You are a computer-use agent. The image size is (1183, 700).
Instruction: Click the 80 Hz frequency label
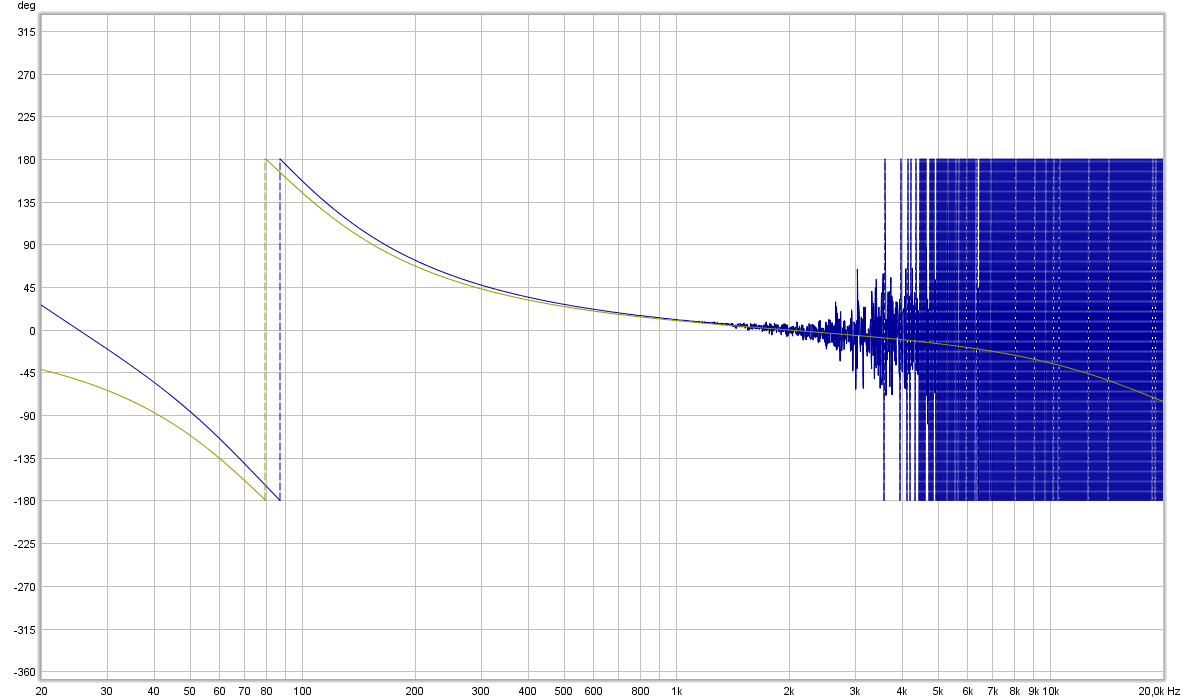pos(266,691)
